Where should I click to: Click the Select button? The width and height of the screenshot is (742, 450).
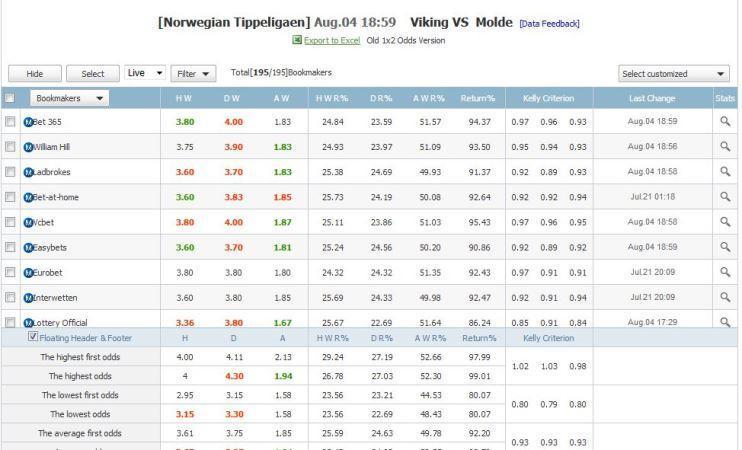tap(92, 74)
